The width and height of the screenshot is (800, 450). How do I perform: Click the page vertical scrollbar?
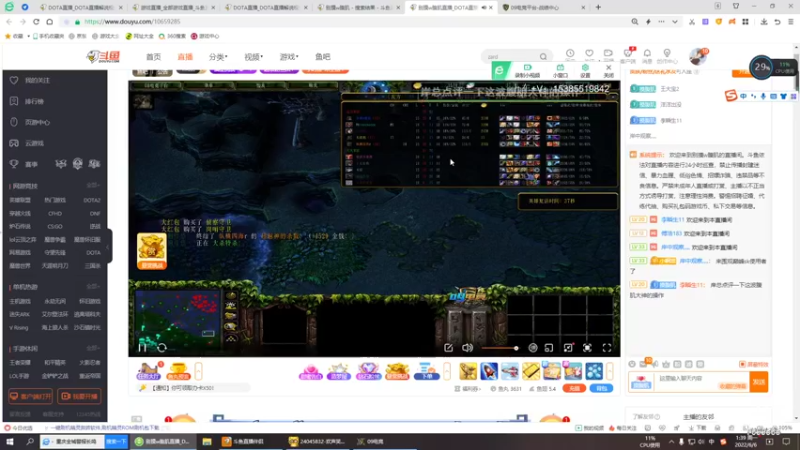(x=796, y=230)
